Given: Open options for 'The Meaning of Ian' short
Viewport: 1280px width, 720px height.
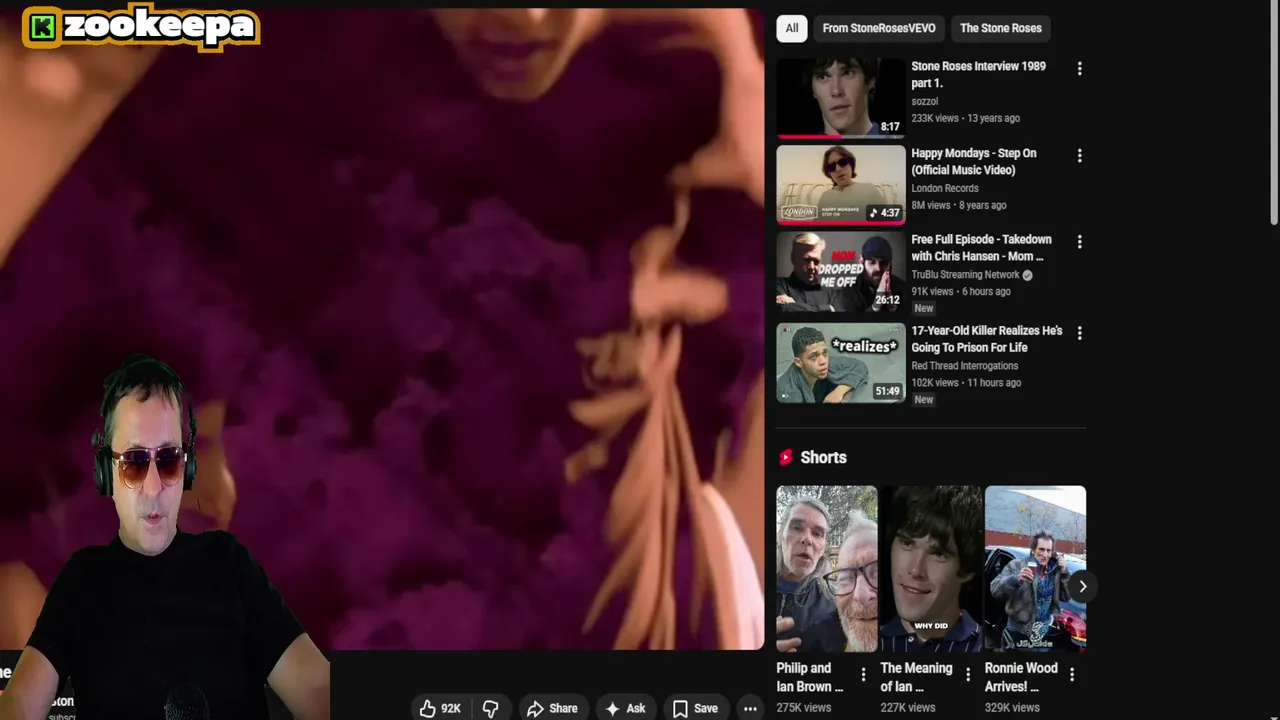Looking at the screenshot, I should 967,675.
